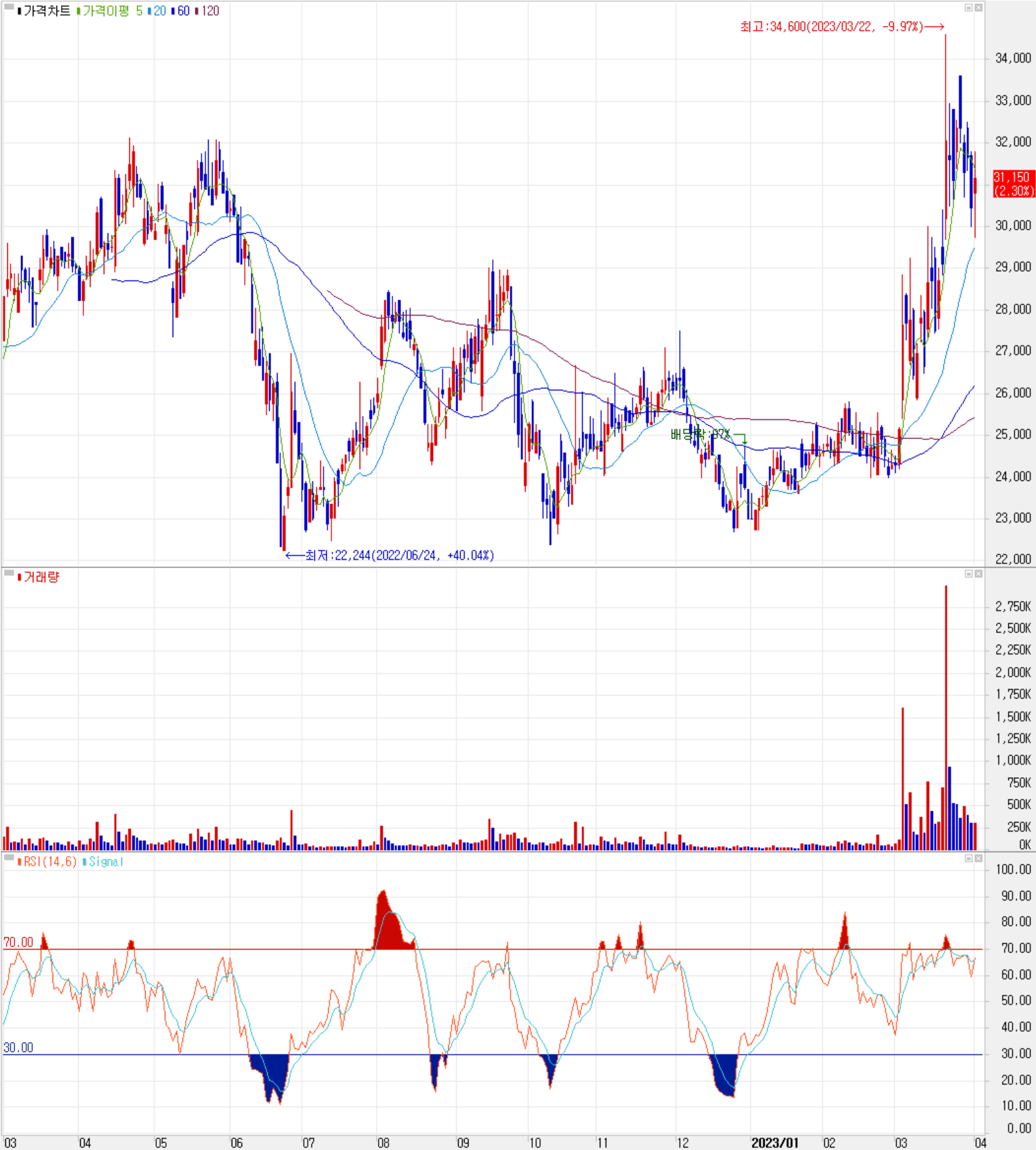
Task: Maximize the 거래량 volume pane
Action: pyautogui.click(x=968, y=574)
